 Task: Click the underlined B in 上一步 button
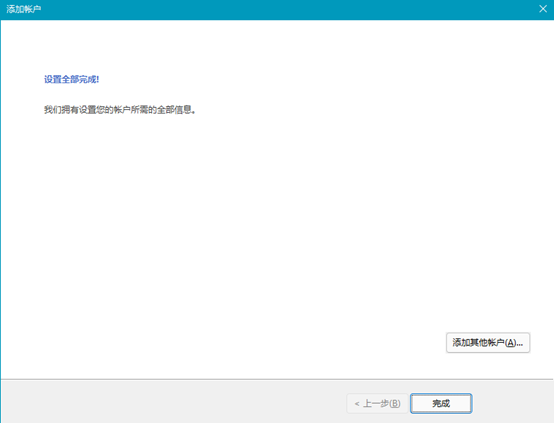[394, 404]
